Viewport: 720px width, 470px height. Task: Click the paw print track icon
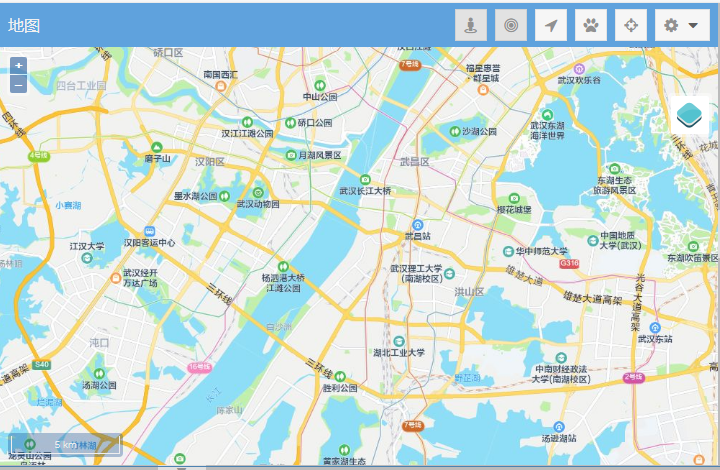(x=590, y=26)
